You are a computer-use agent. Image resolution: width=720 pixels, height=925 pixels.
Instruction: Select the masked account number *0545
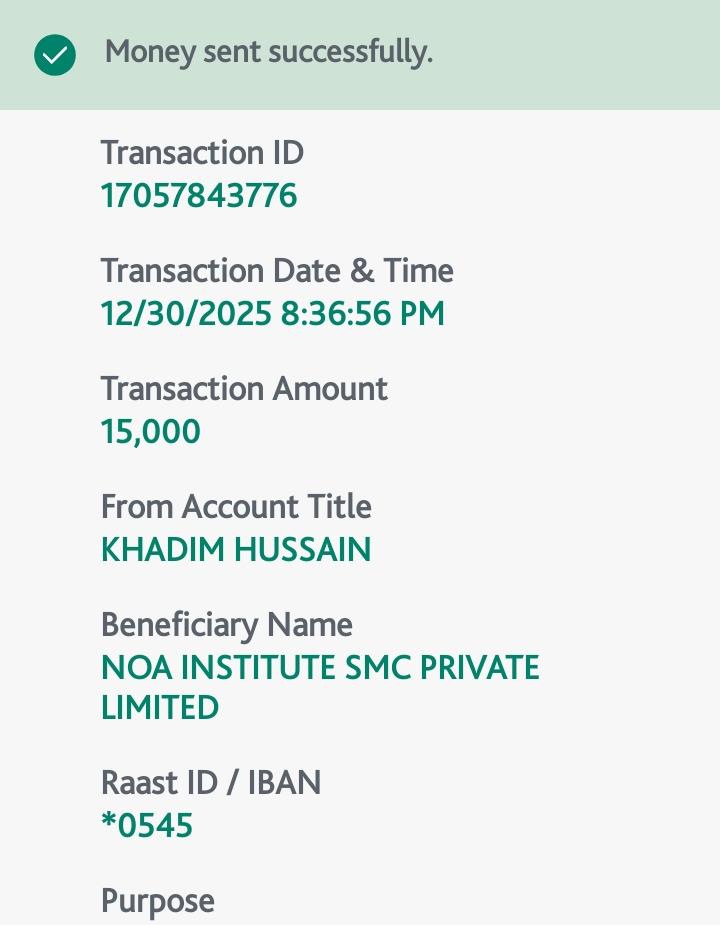(x=147, y=826)
